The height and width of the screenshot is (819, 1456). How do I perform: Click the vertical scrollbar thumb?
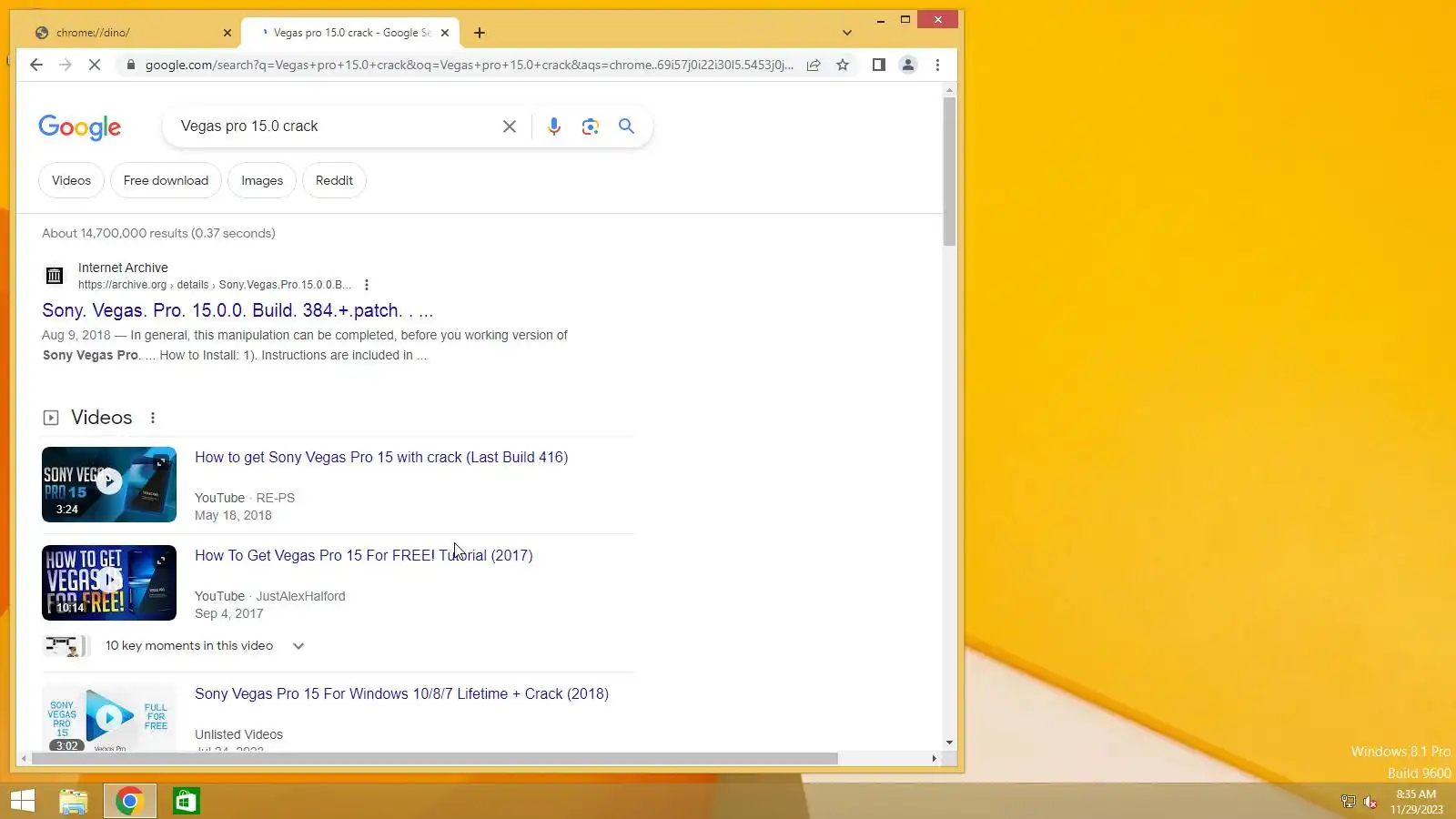tap(949, 171)
